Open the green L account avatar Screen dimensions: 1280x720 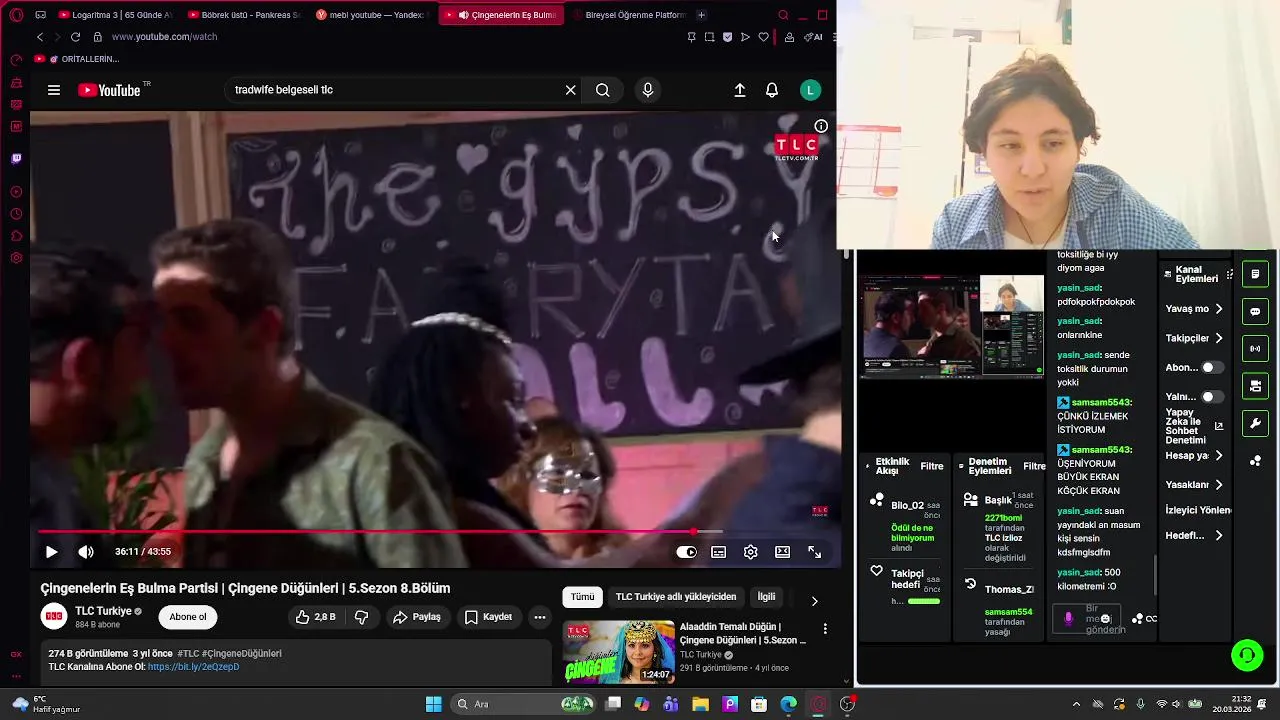811,90
